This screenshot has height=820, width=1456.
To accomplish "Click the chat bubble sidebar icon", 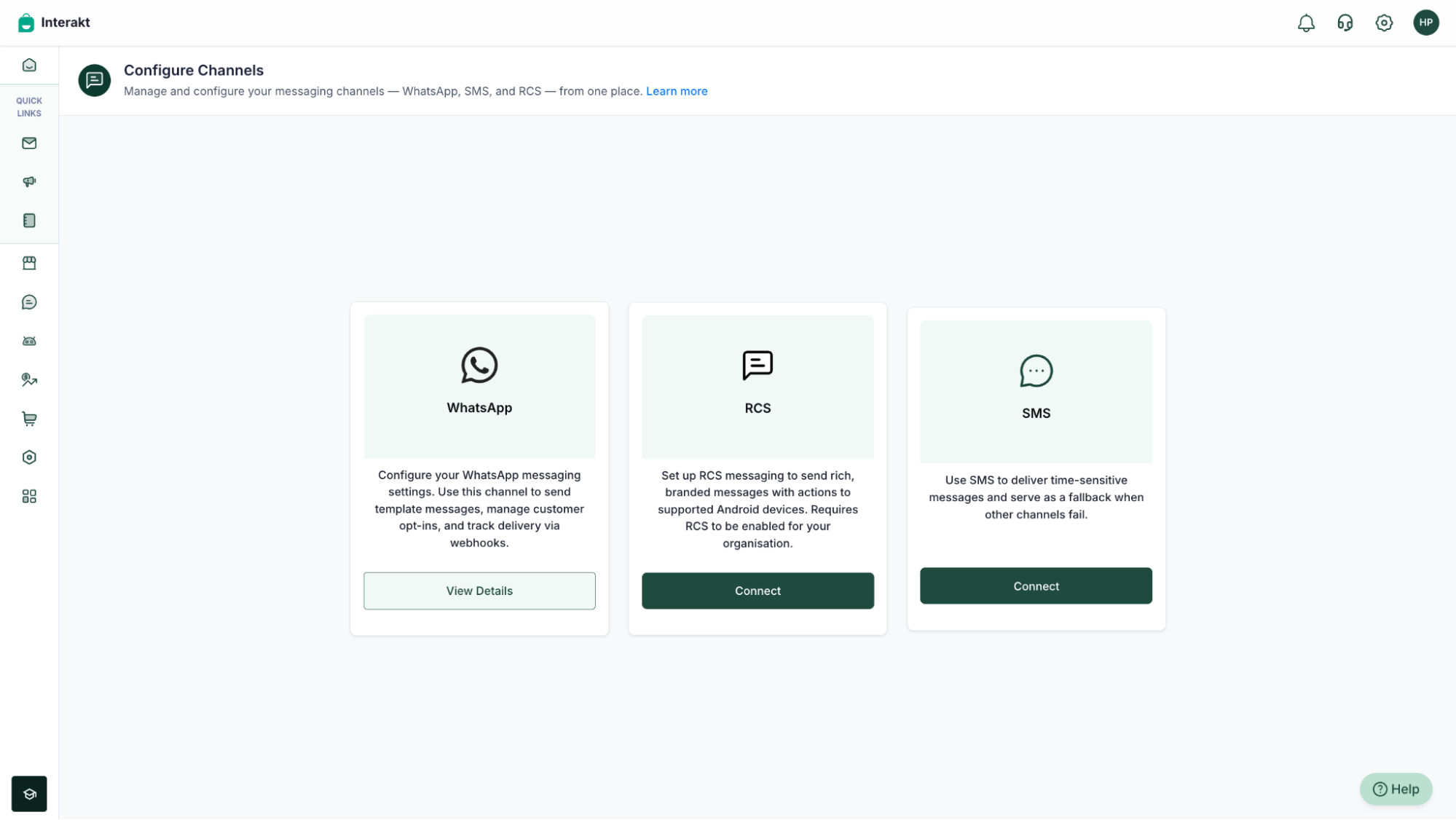I will [x=29, y=302].
